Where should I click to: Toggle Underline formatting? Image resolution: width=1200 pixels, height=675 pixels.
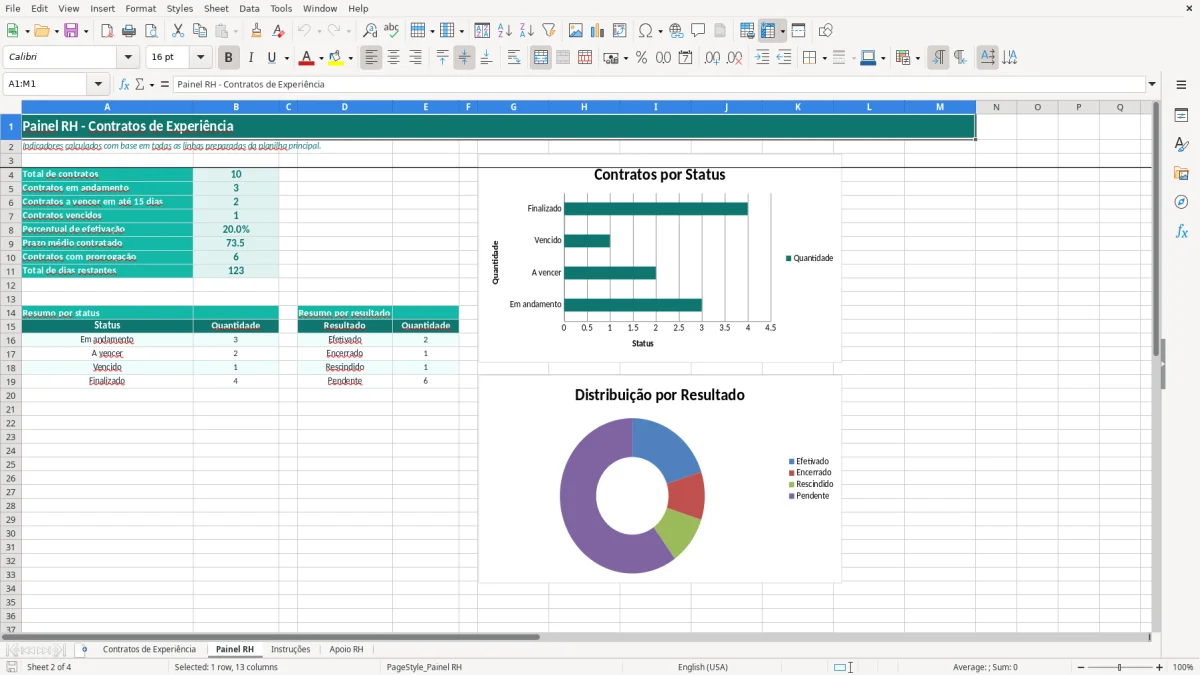(271, 58)
